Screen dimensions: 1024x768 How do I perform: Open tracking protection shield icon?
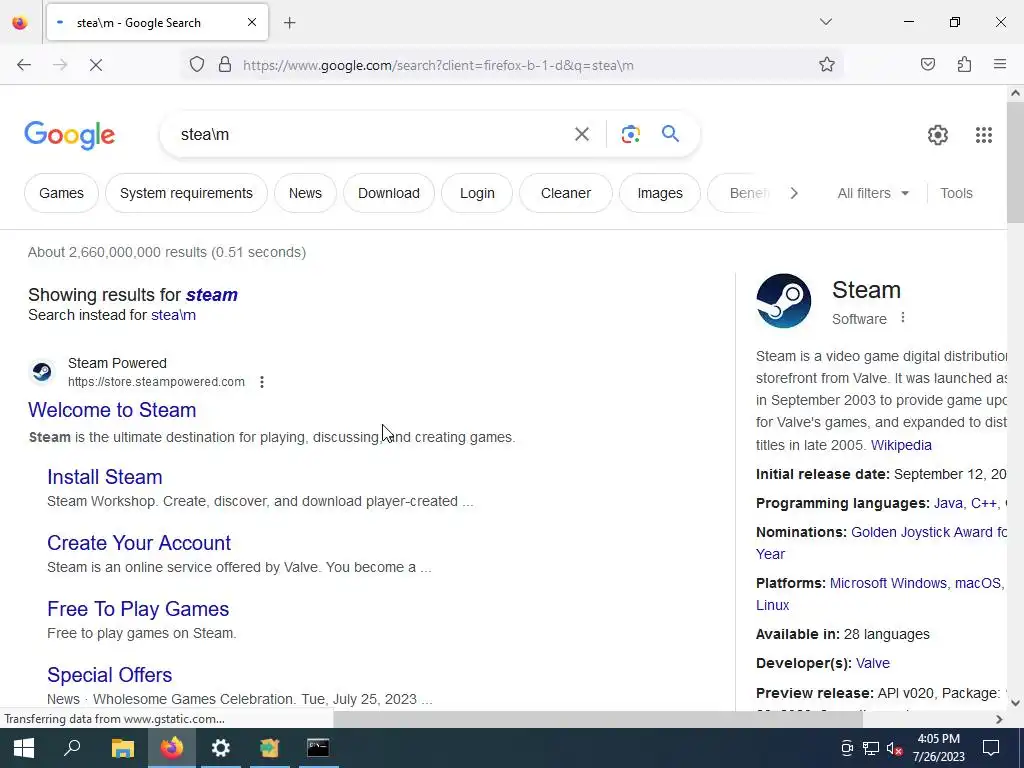tap(197, 65)
